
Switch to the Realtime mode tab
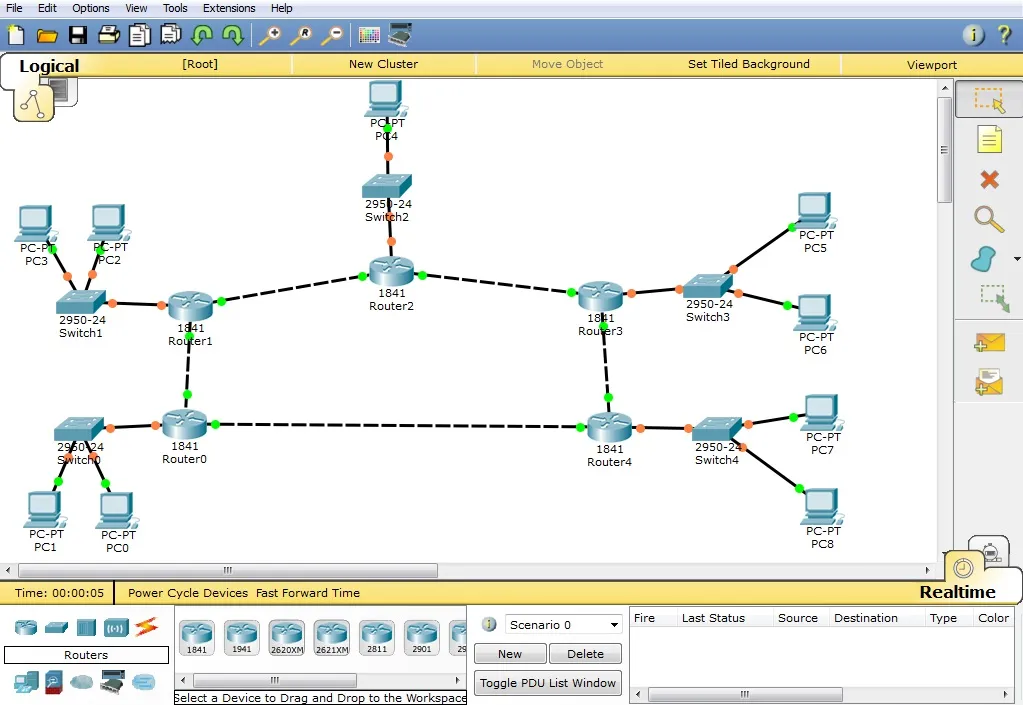[x=957, y=592]
